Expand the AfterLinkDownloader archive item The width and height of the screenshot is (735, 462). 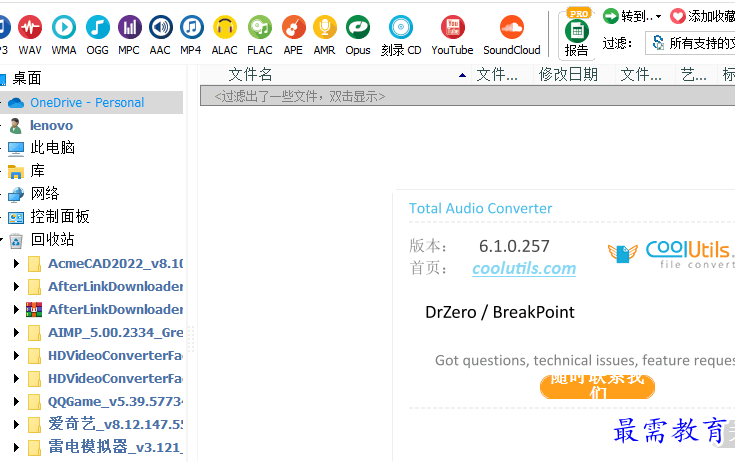point(16,309)
